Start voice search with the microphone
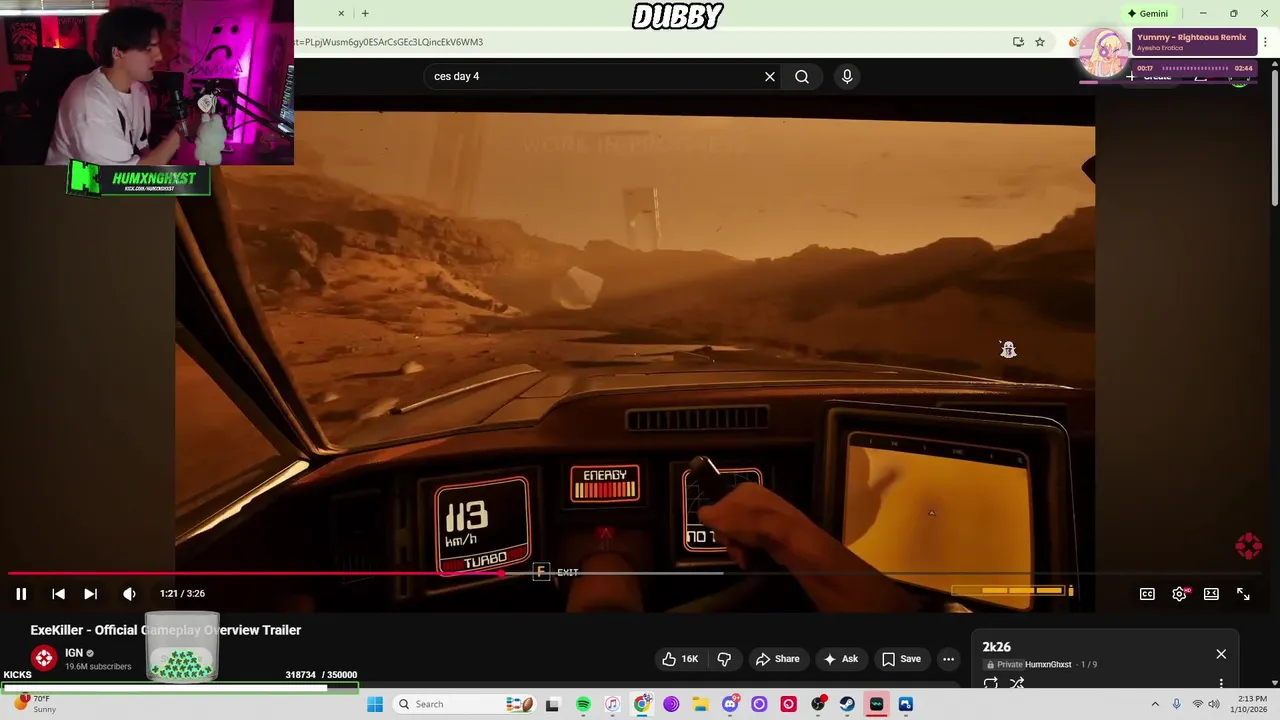The height and width of the screenshot is (720, 1280). point(847,76)
